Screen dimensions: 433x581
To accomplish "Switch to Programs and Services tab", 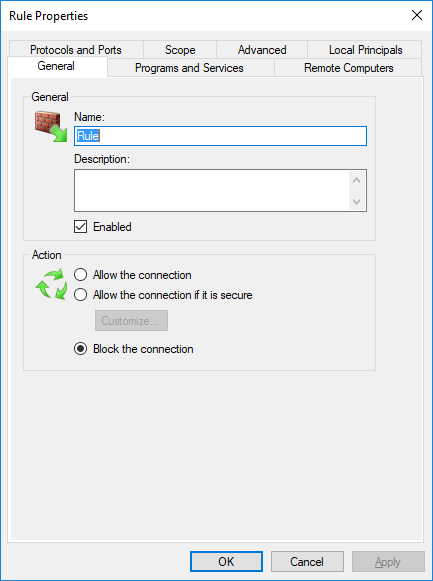I will tap(189, 68).
